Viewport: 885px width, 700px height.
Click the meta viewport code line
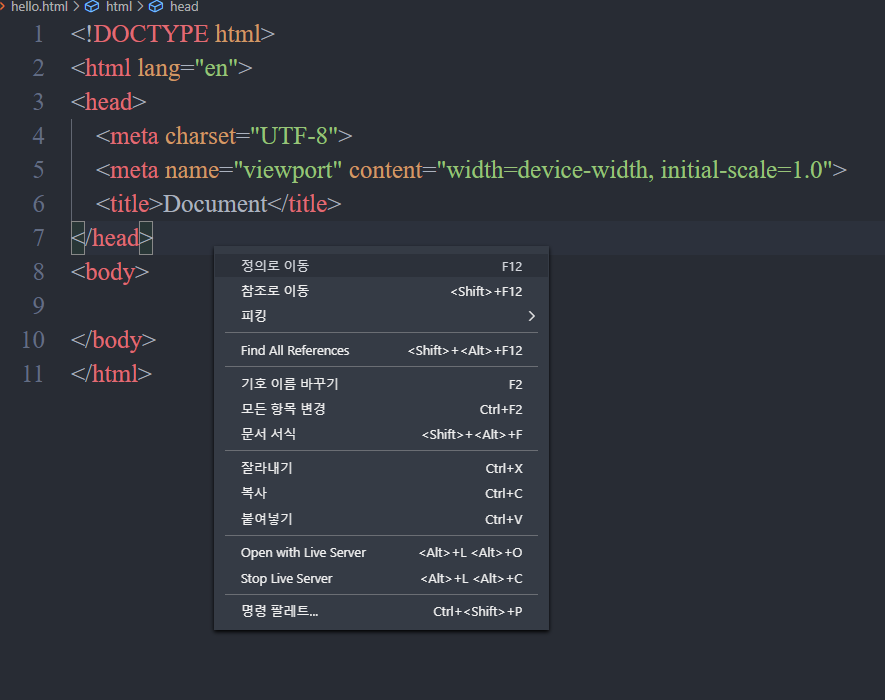click(471, 170)
